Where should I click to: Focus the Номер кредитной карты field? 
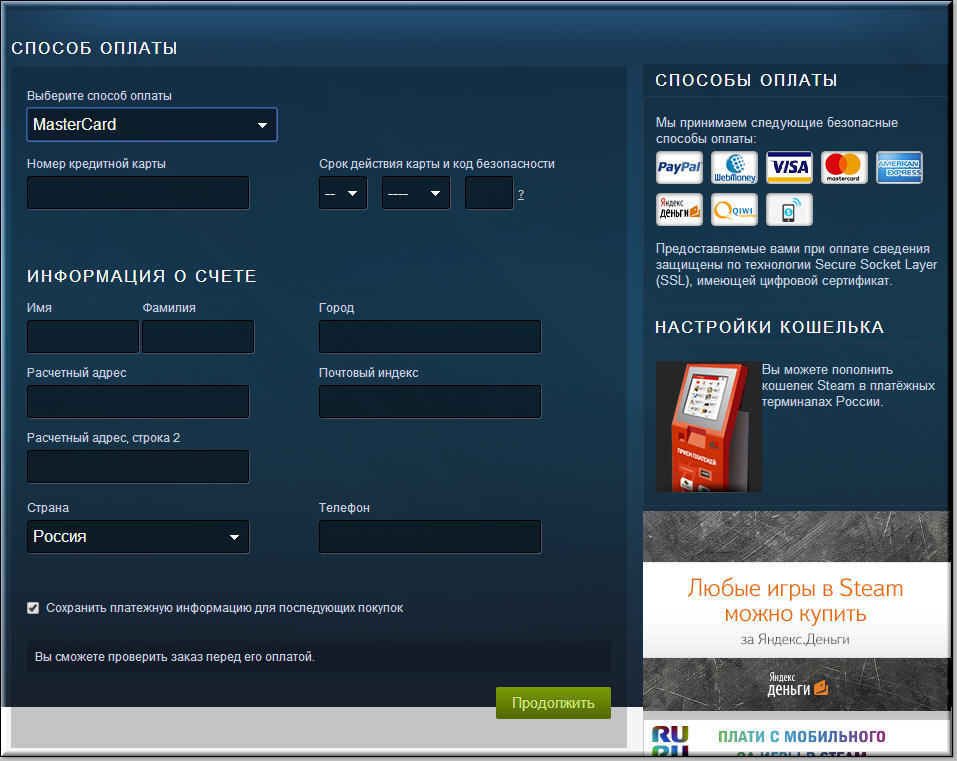click(138, 193)
